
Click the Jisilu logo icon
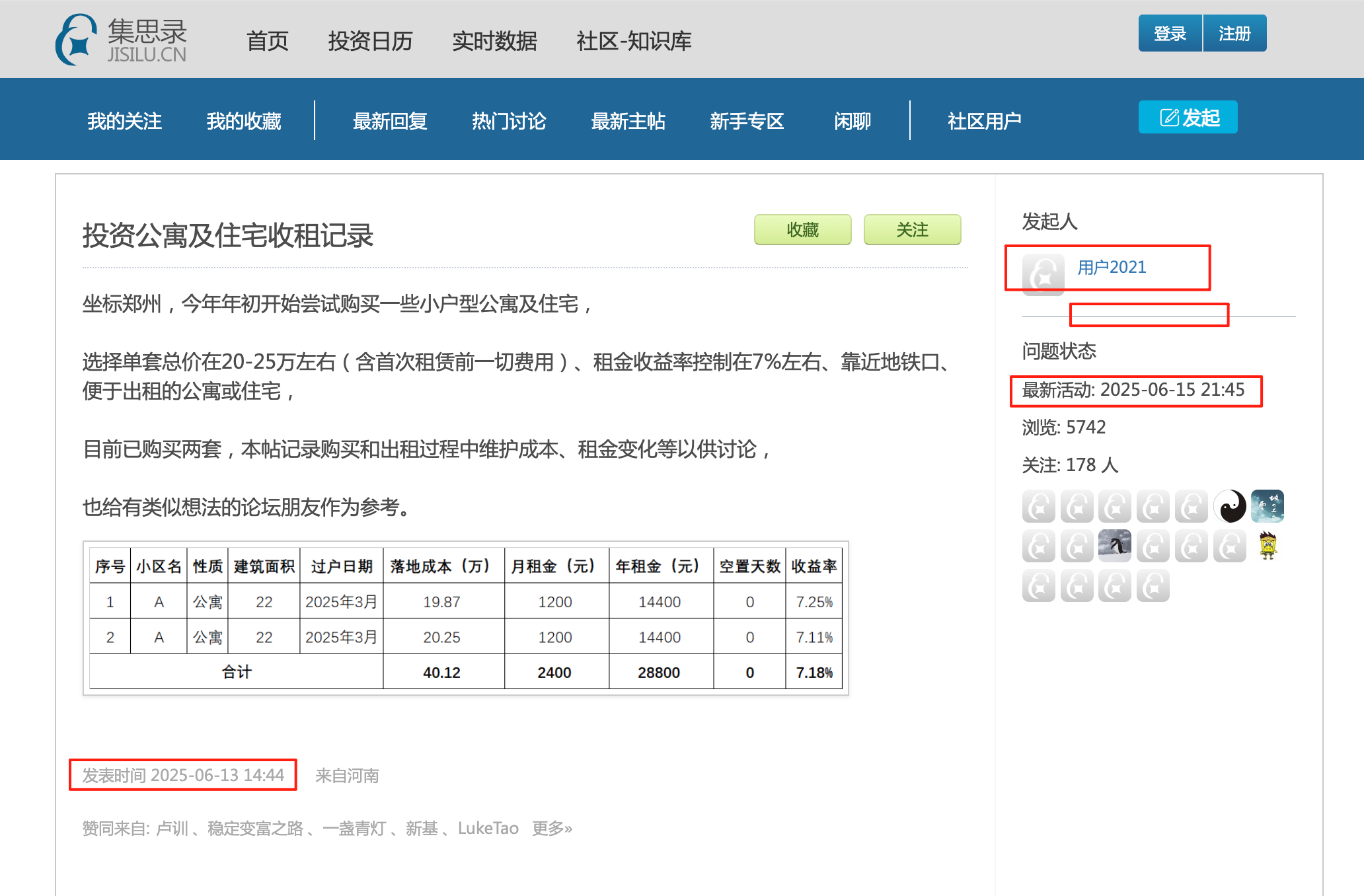(76, 40)
